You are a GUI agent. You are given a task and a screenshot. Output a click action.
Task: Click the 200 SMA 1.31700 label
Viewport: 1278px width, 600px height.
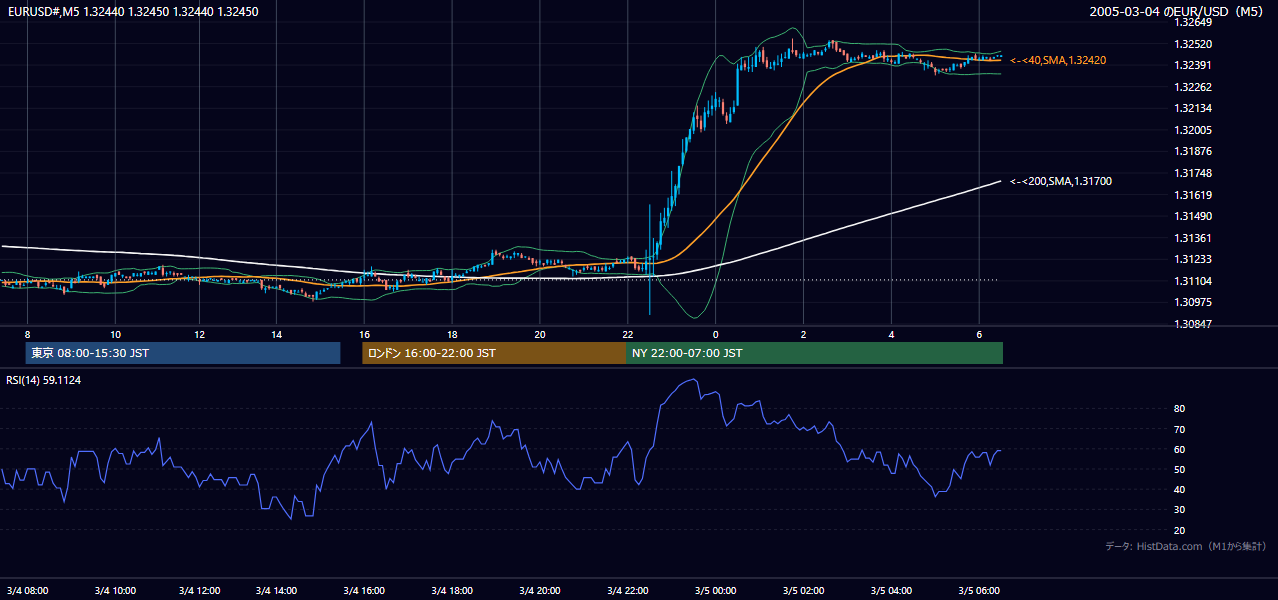1060,182
